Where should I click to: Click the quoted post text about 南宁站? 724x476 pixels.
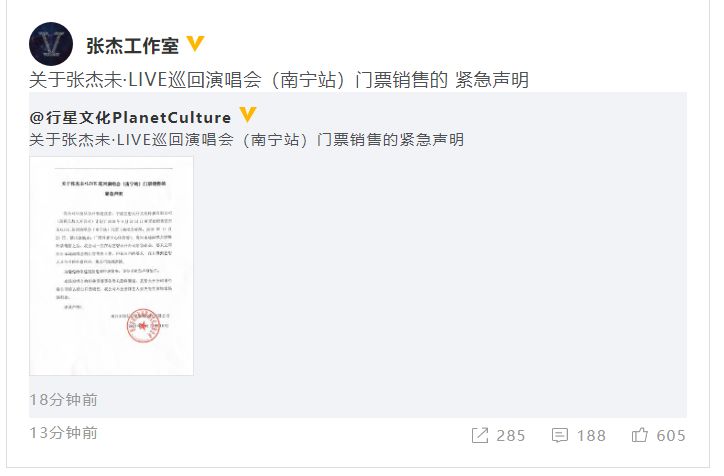(247, 139)
